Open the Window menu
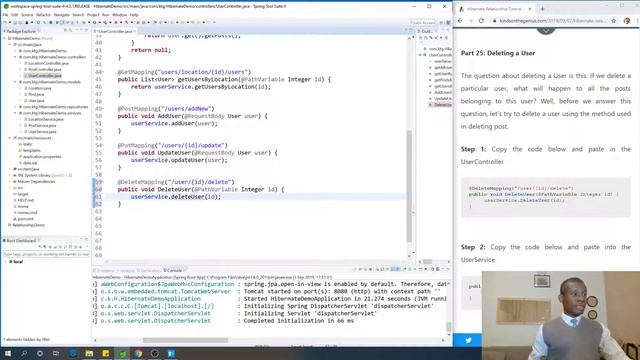Viewport: 640px width, 360px height. click(119, 15)
